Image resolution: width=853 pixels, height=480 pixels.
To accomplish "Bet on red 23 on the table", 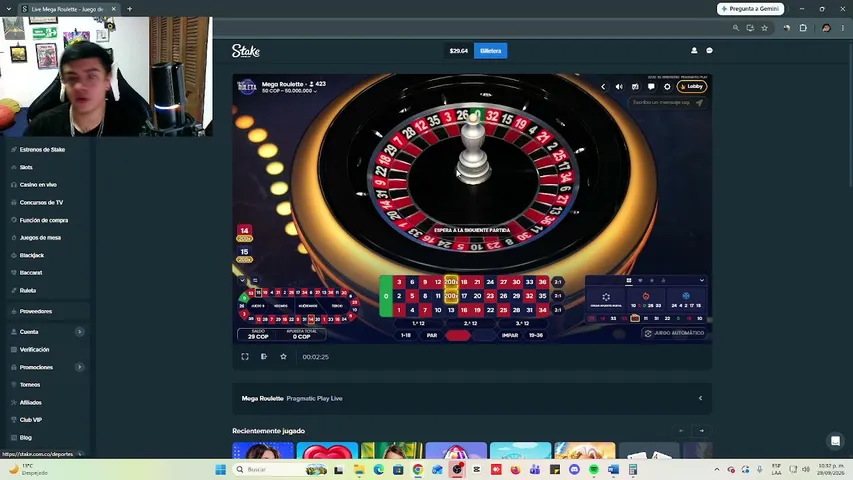I will point(490,296).
